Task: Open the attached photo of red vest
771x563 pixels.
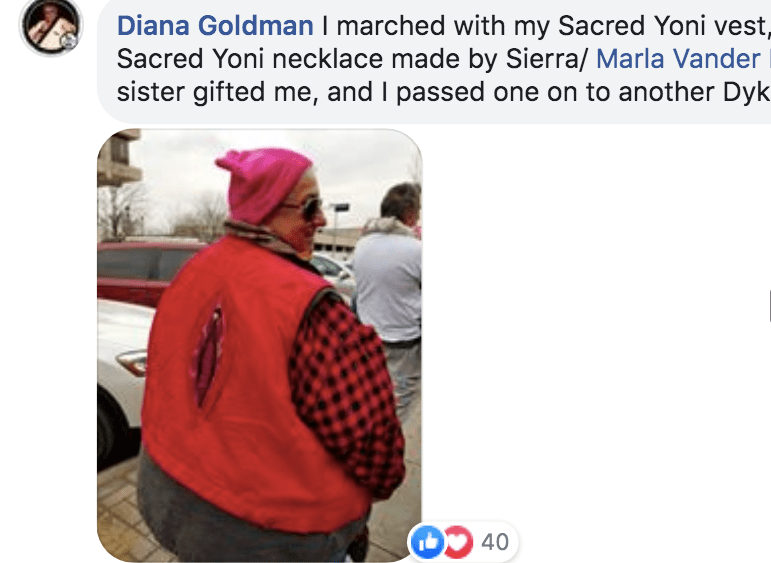Action: click(259, 345)
